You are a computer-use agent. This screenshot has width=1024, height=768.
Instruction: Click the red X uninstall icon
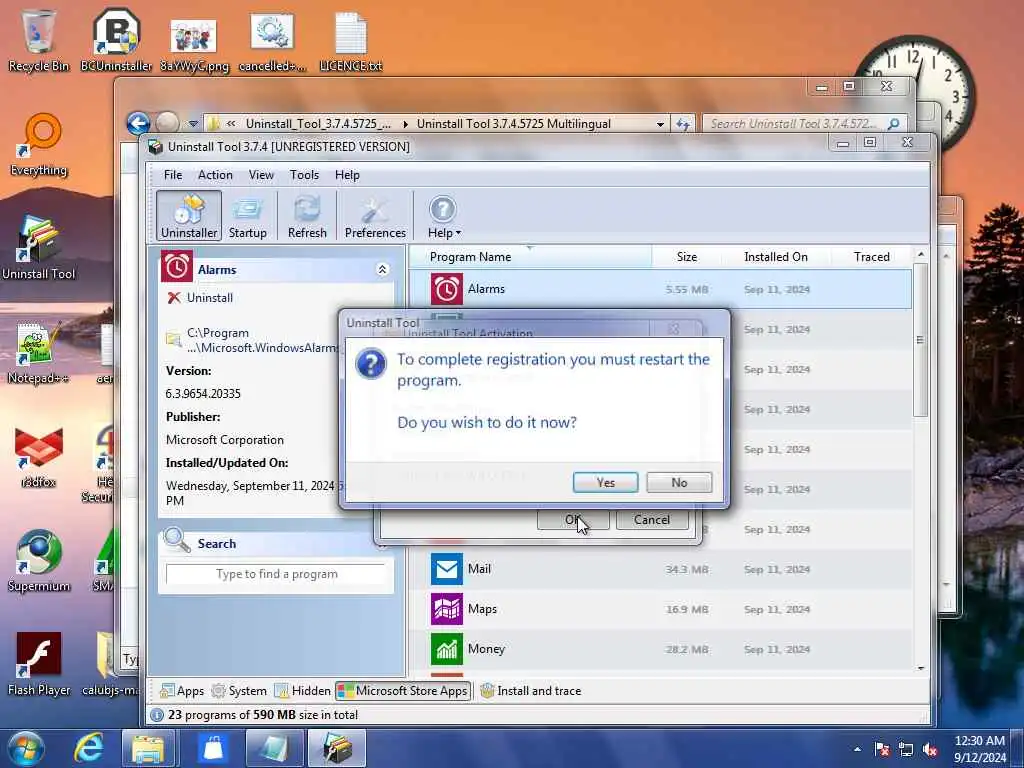coord(174,298)
